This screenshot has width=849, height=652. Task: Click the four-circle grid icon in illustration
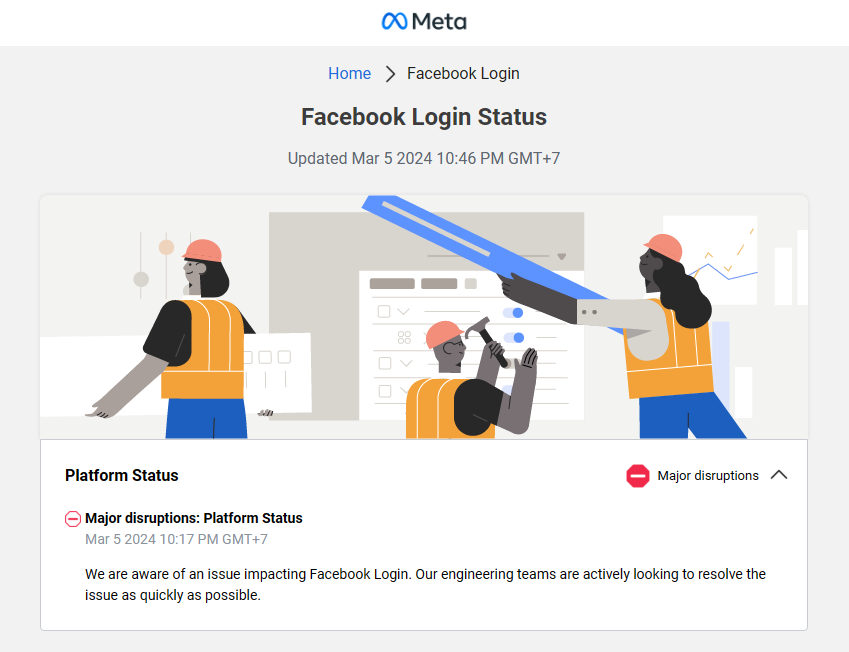(404, 337)
